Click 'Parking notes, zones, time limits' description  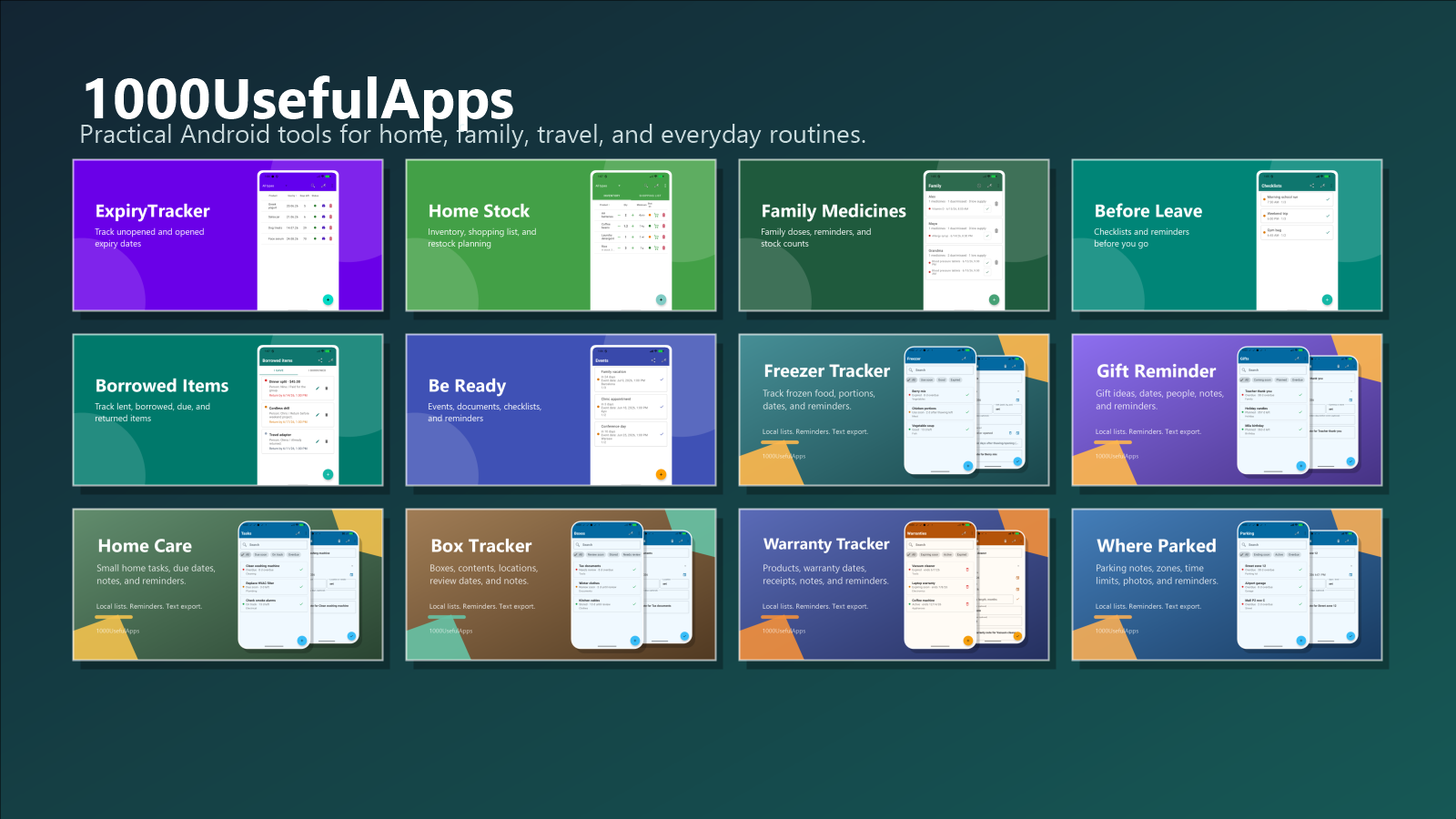pos(1157,574)
